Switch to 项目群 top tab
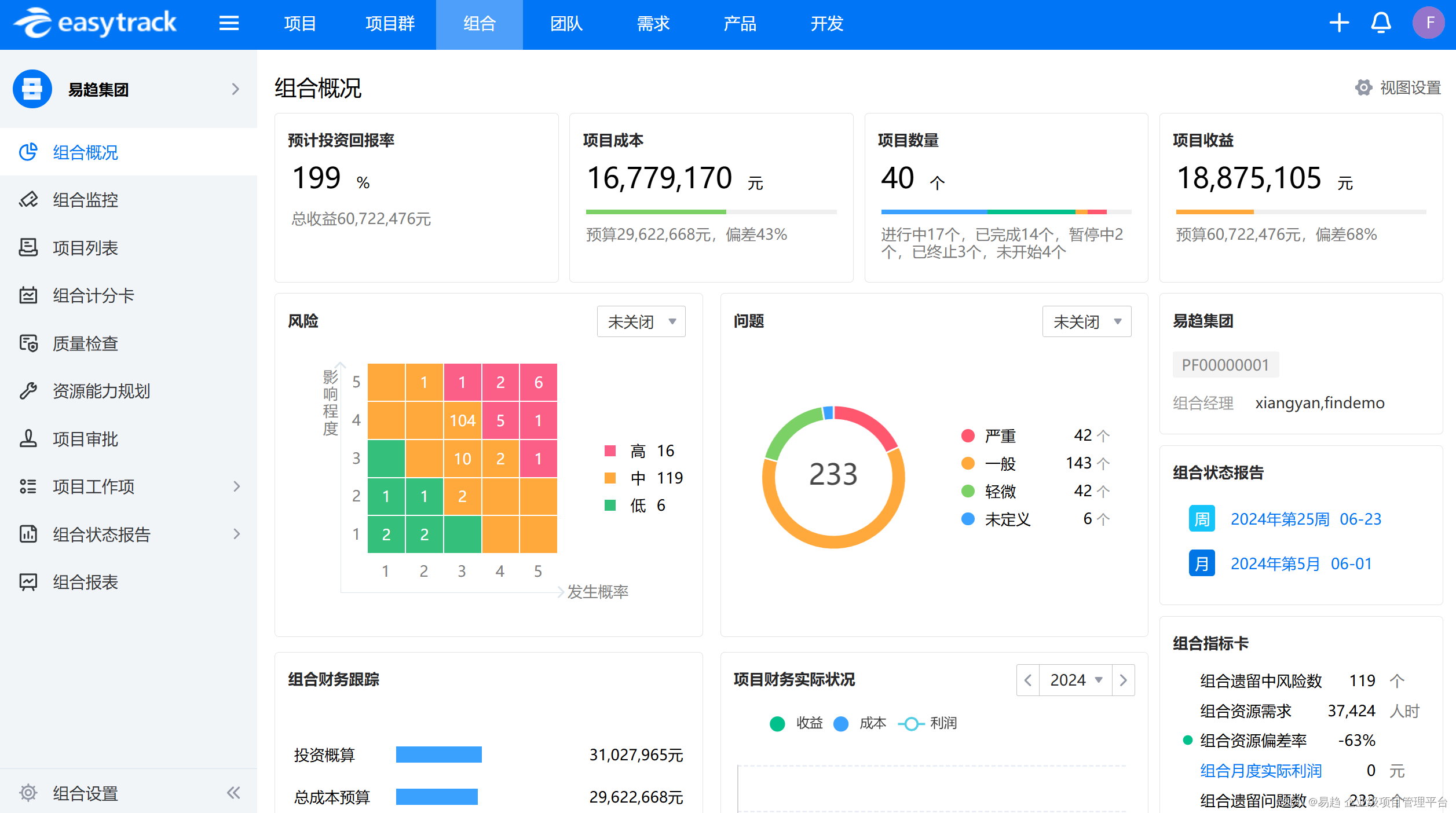1456x813 pixels. 390,24
